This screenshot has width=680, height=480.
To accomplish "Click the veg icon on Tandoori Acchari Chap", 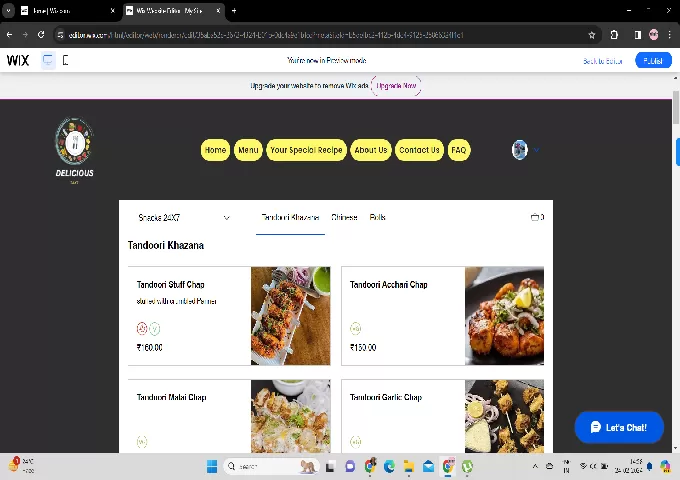I will [x=355, y=328].
